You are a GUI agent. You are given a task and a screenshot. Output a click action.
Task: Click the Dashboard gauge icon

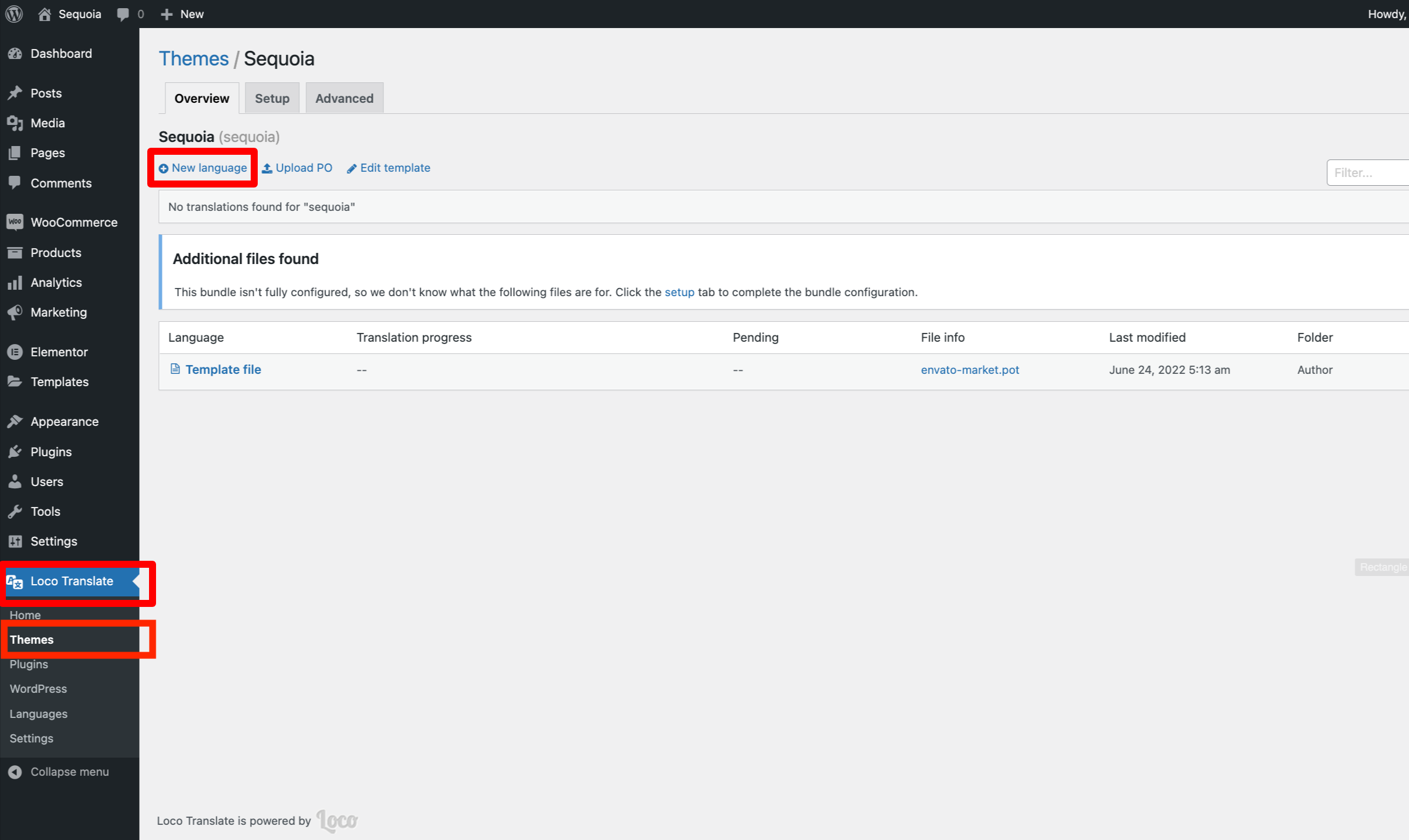(x=15, y=54)
